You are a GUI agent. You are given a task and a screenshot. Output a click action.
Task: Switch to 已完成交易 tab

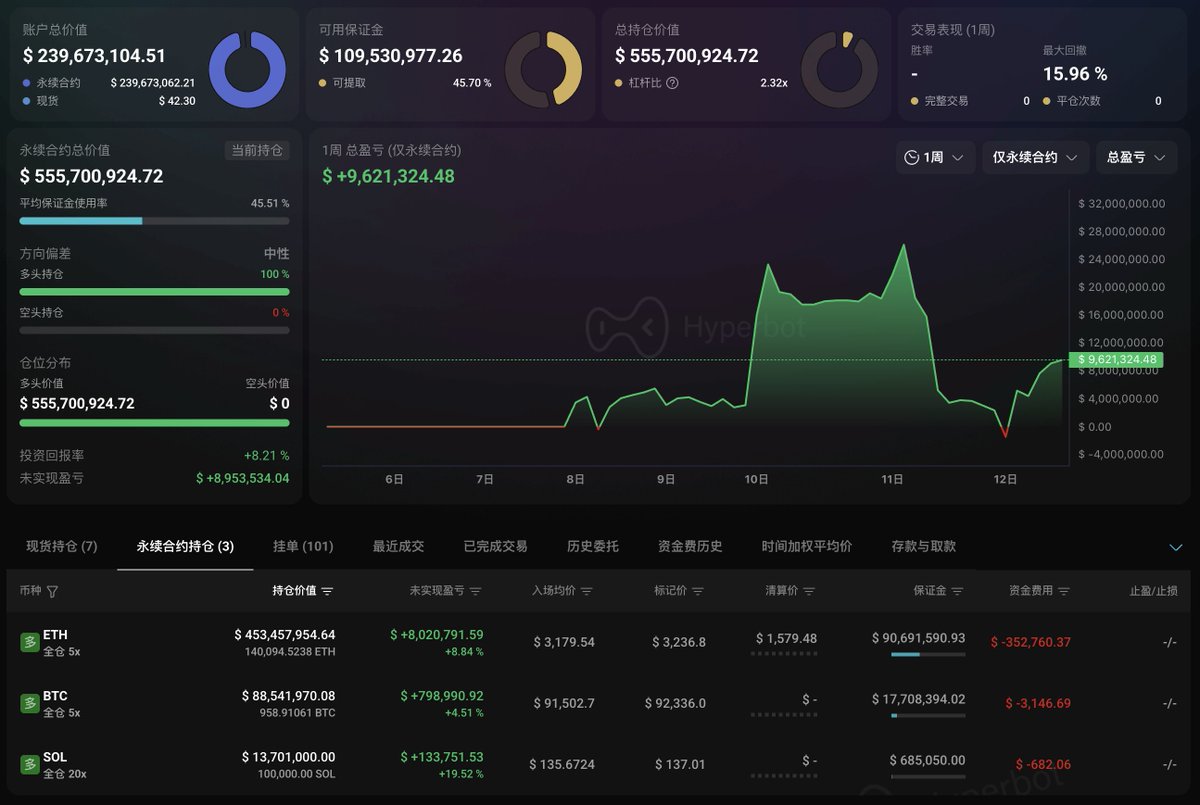point(495,546)
